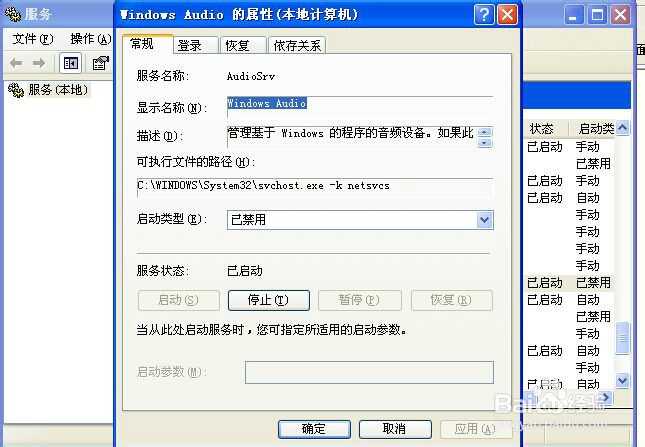Select the highlighted 已启动 已禁用 row in Services list

click(x=569, y=283)
